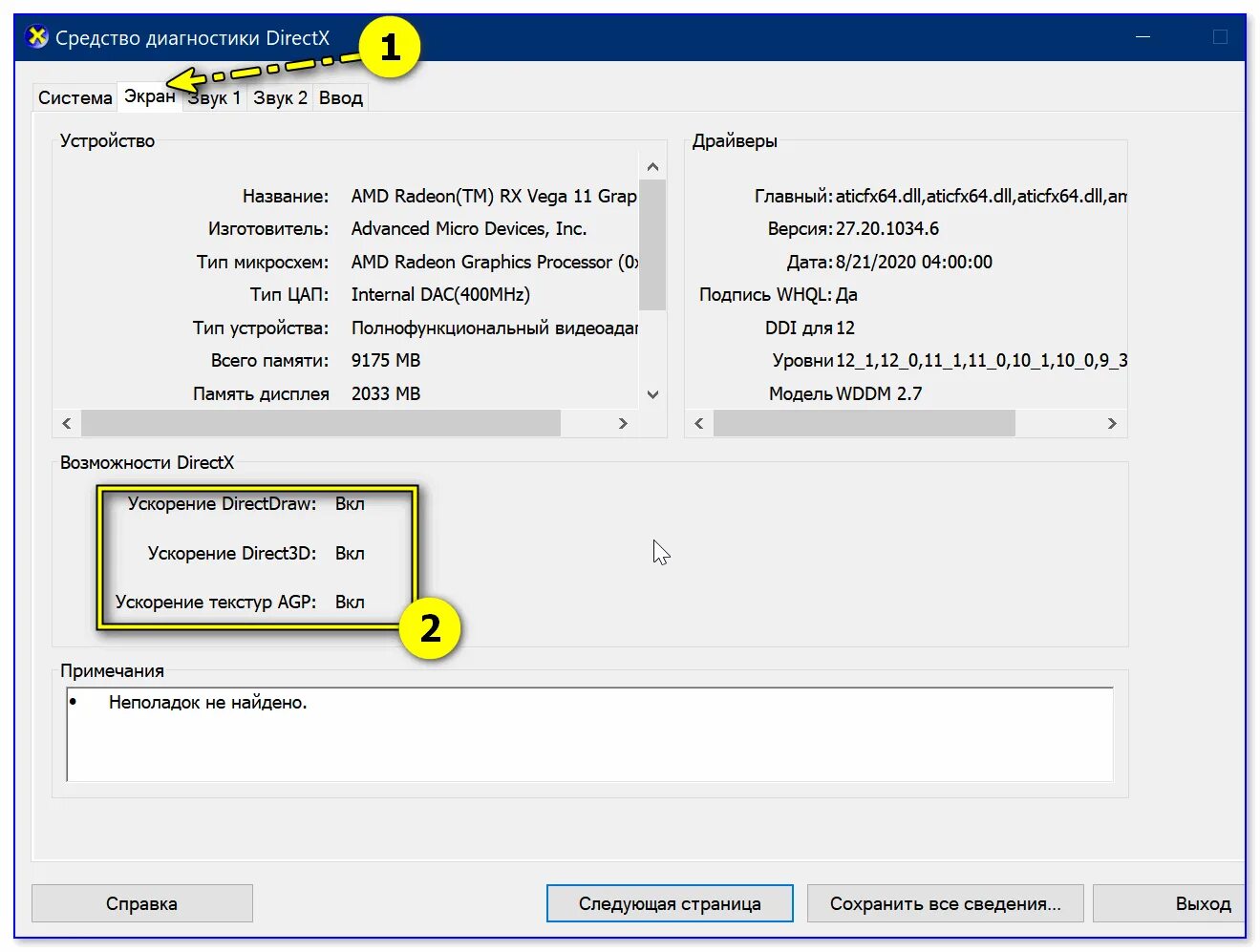
Task: Click 'Internal DAC(400MHz)' value
Action: 440,294
